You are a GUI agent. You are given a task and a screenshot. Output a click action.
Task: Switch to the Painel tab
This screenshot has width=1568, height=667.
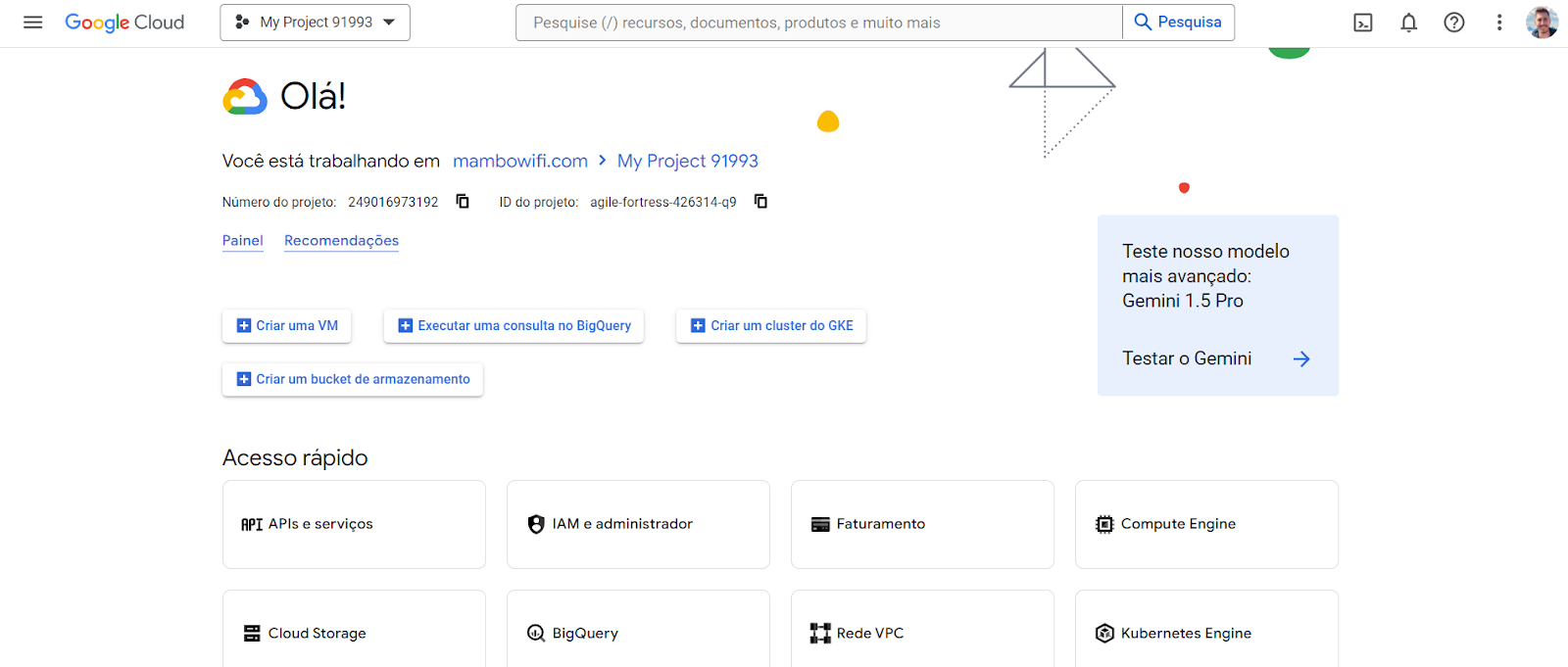tap(242, 241)
